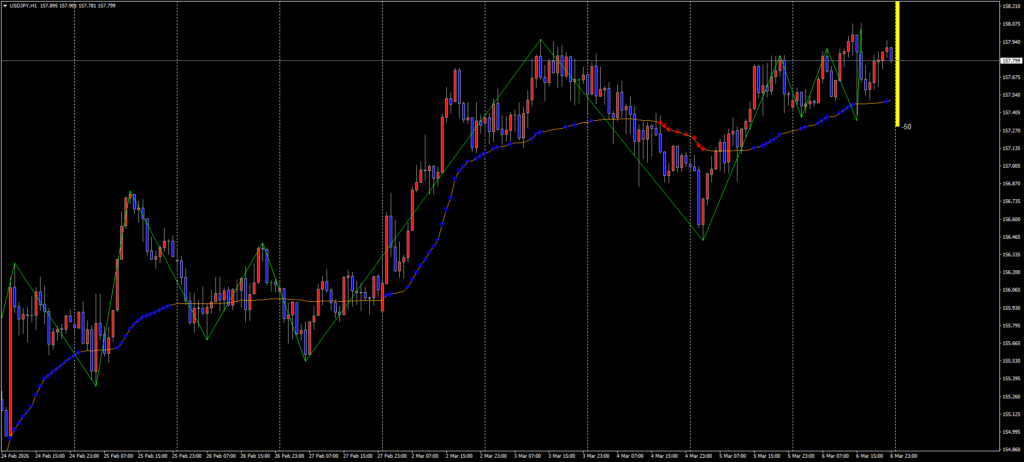
Task: Click the -50 text label near yellow bar
Action: point(906,127)
